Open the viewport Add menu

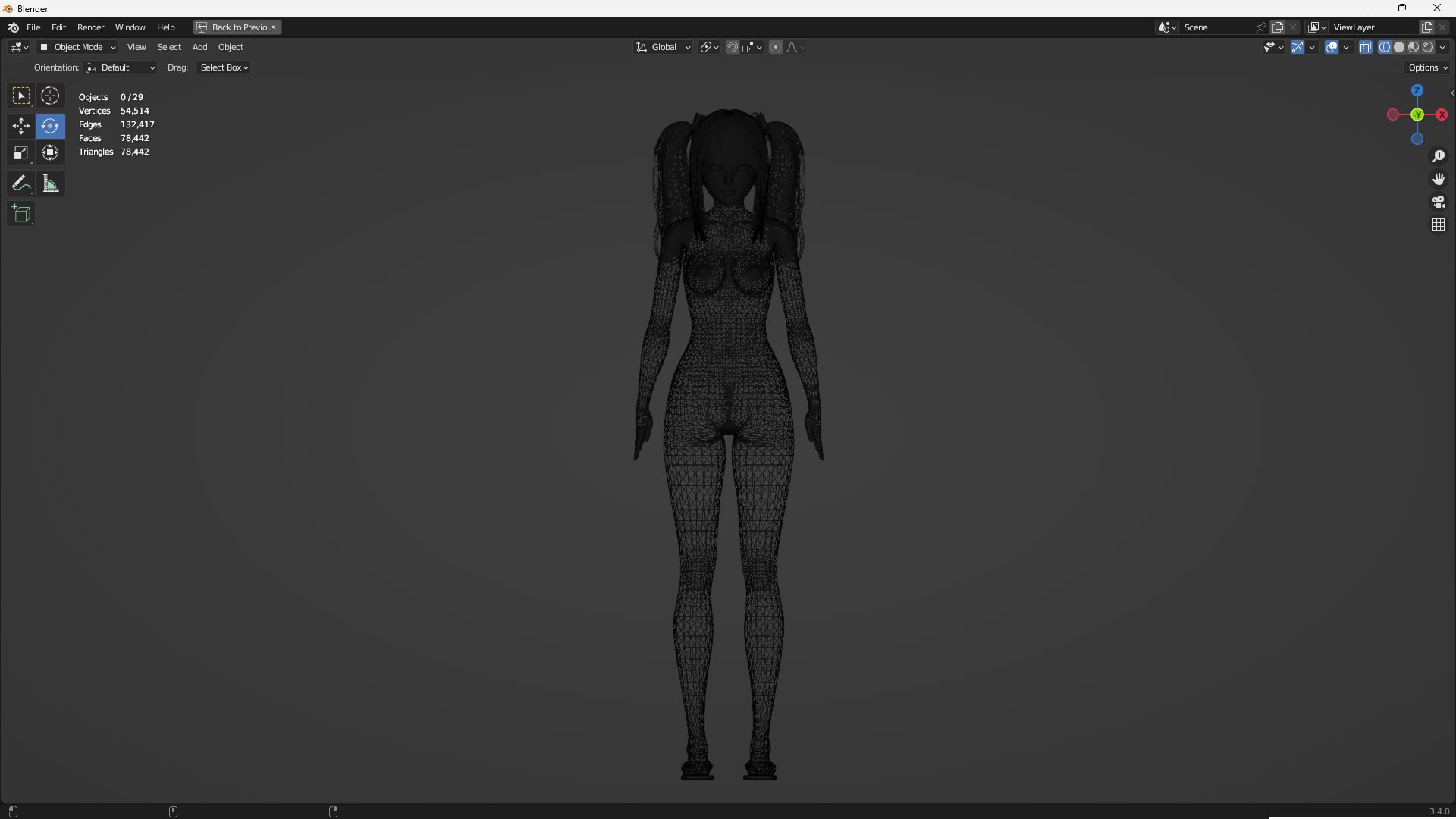(x=199, y=47)
